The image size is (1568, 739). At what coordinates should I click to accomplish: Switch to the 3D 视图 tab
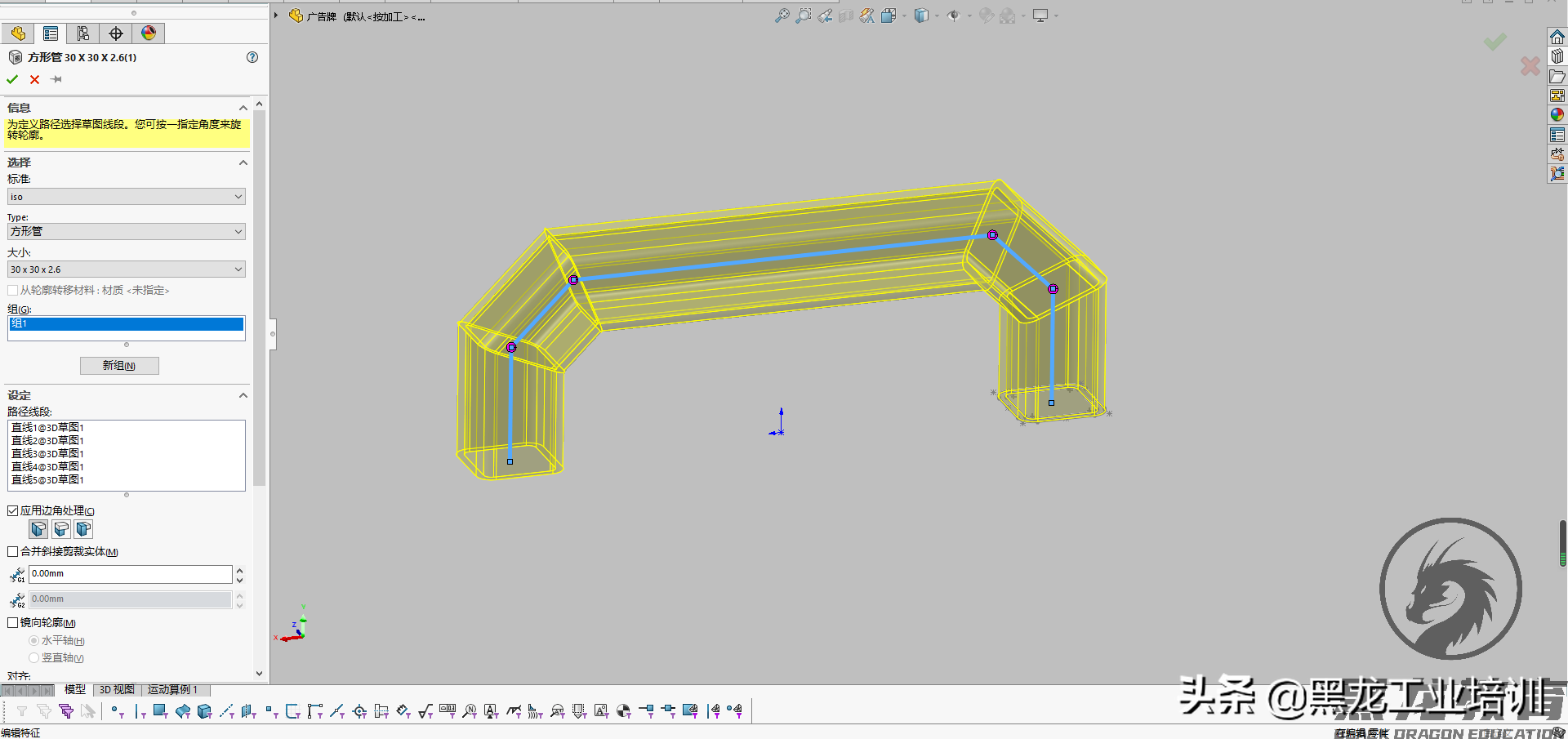coord(116,689)
